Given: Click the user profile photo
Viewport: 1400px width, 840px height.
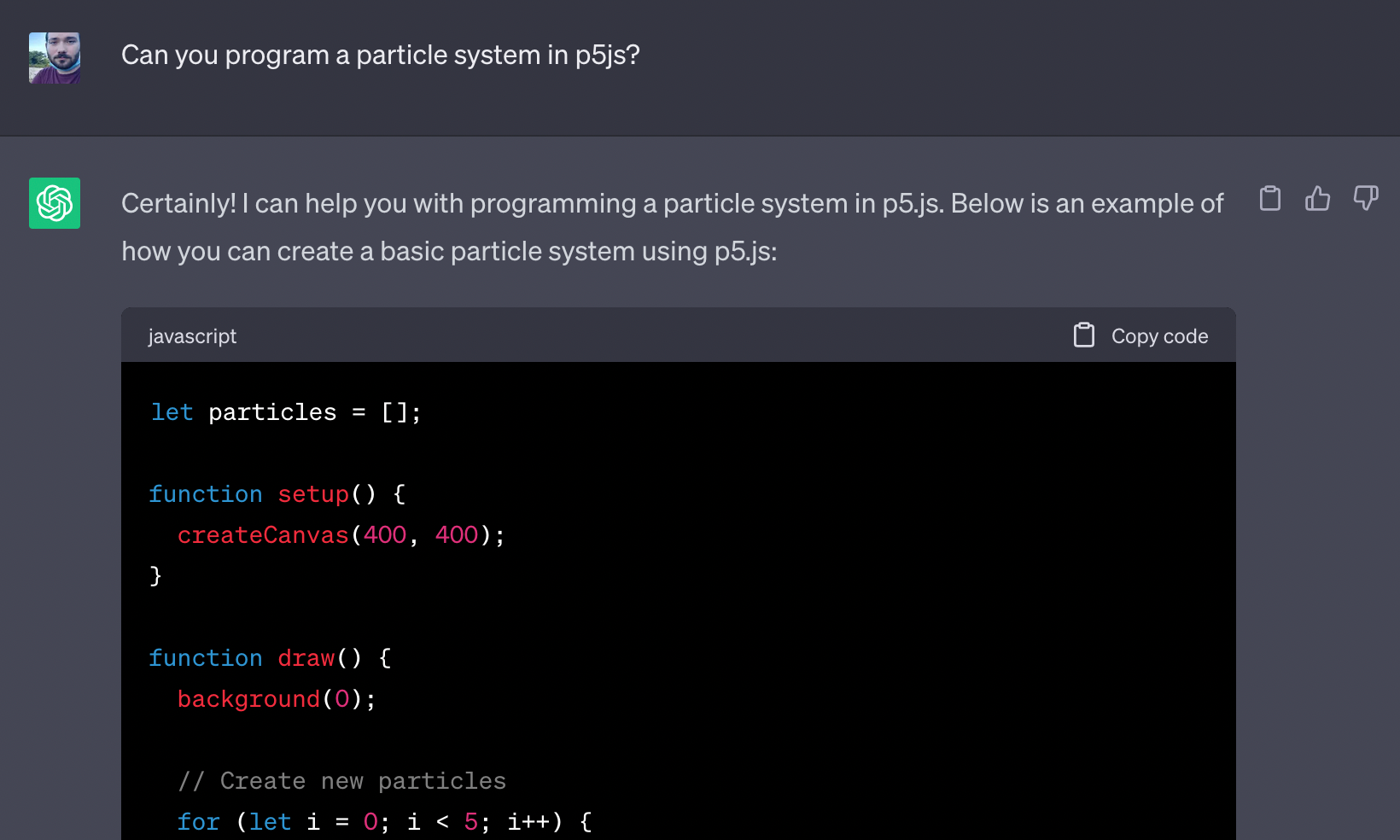Looking at the screenshot, I should tap(55, 58).
